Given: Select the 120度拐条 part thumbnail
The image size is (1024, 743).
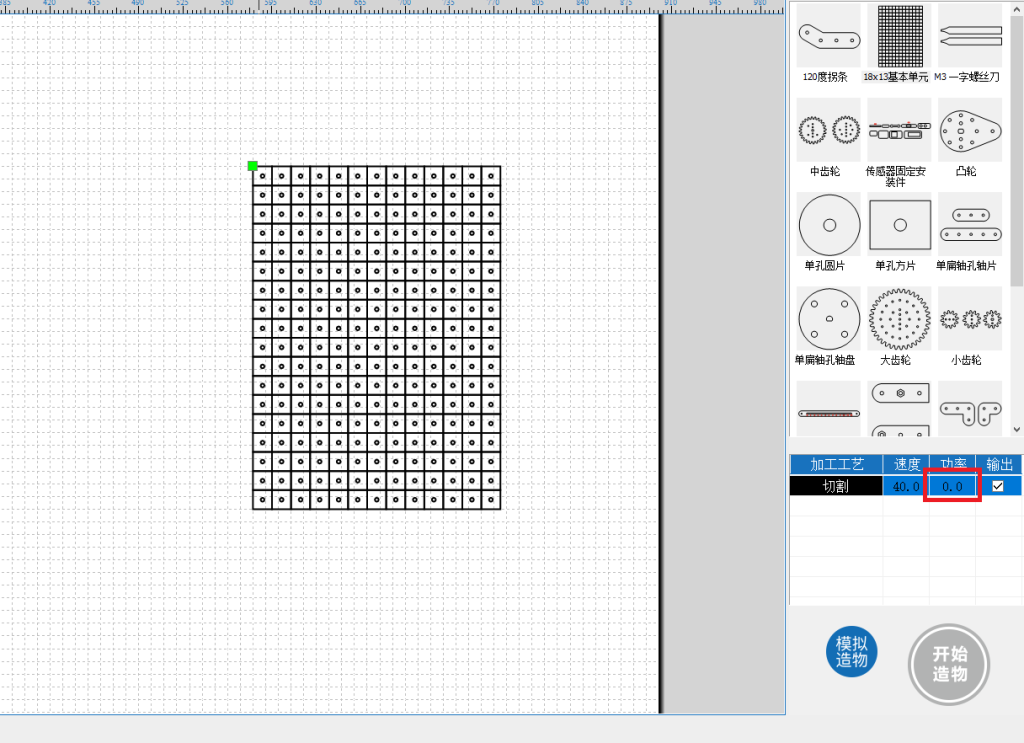Looking at the screenshot, I should [x=828, y=36].
